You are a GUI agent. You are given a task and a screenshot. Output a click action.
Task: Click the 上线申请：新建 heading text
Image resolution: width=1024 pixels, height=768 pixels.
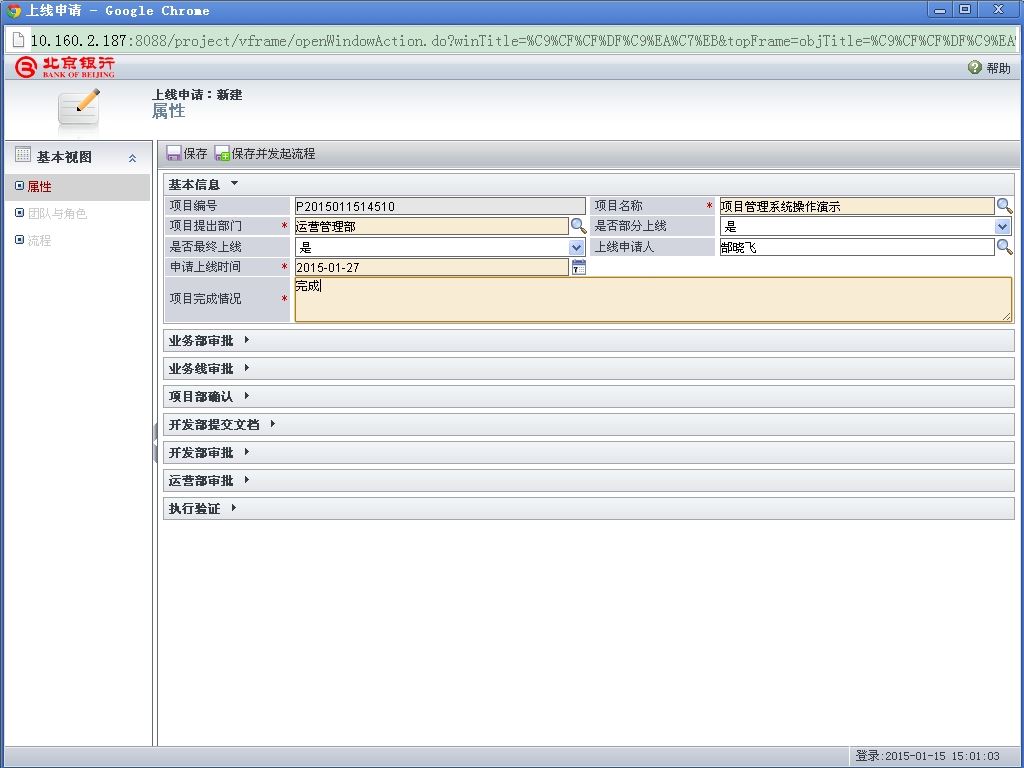click(197, 95)
